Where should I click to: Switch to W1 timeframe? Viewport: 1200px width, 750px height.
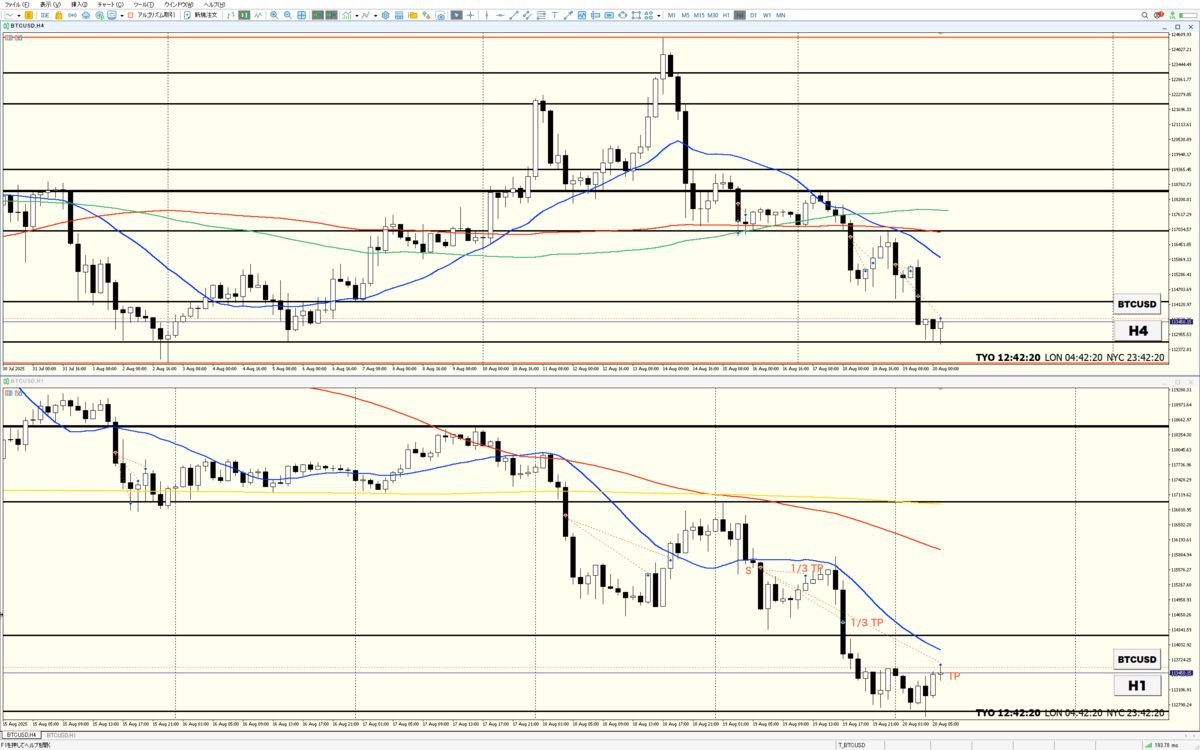pos(767,15)
